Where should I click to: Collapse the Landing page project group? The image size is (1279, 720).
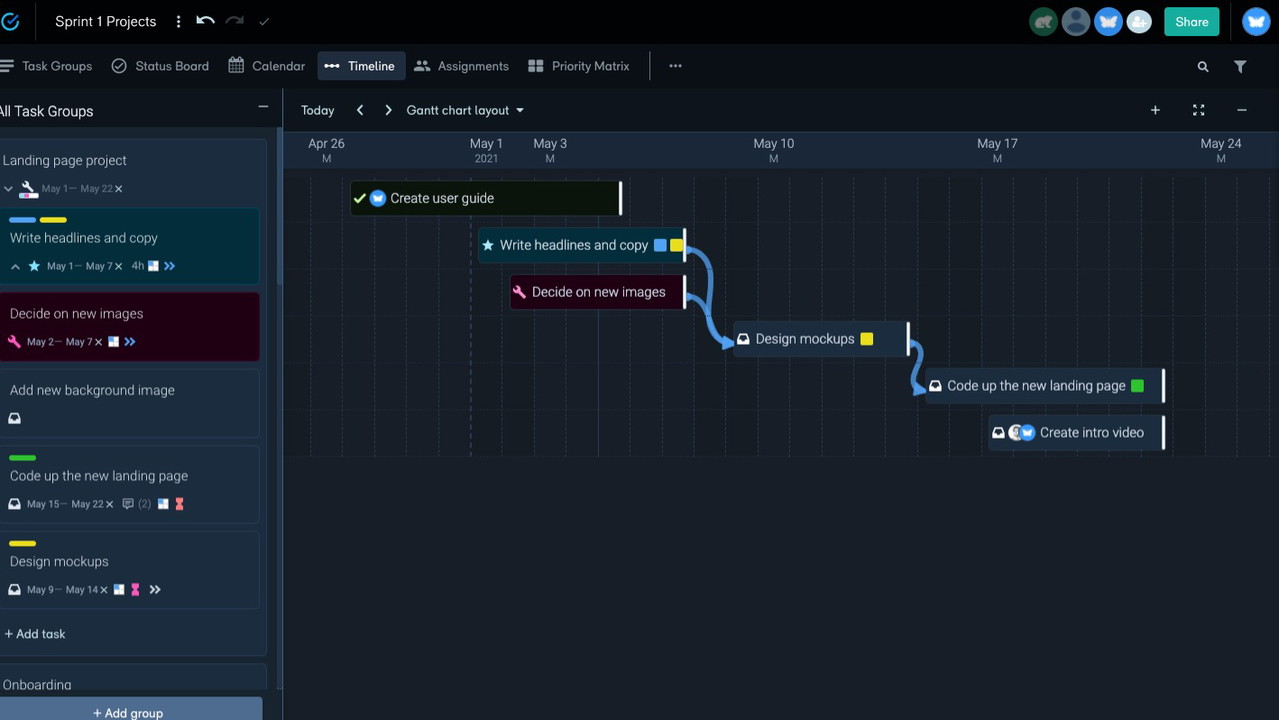coord(9,189)
